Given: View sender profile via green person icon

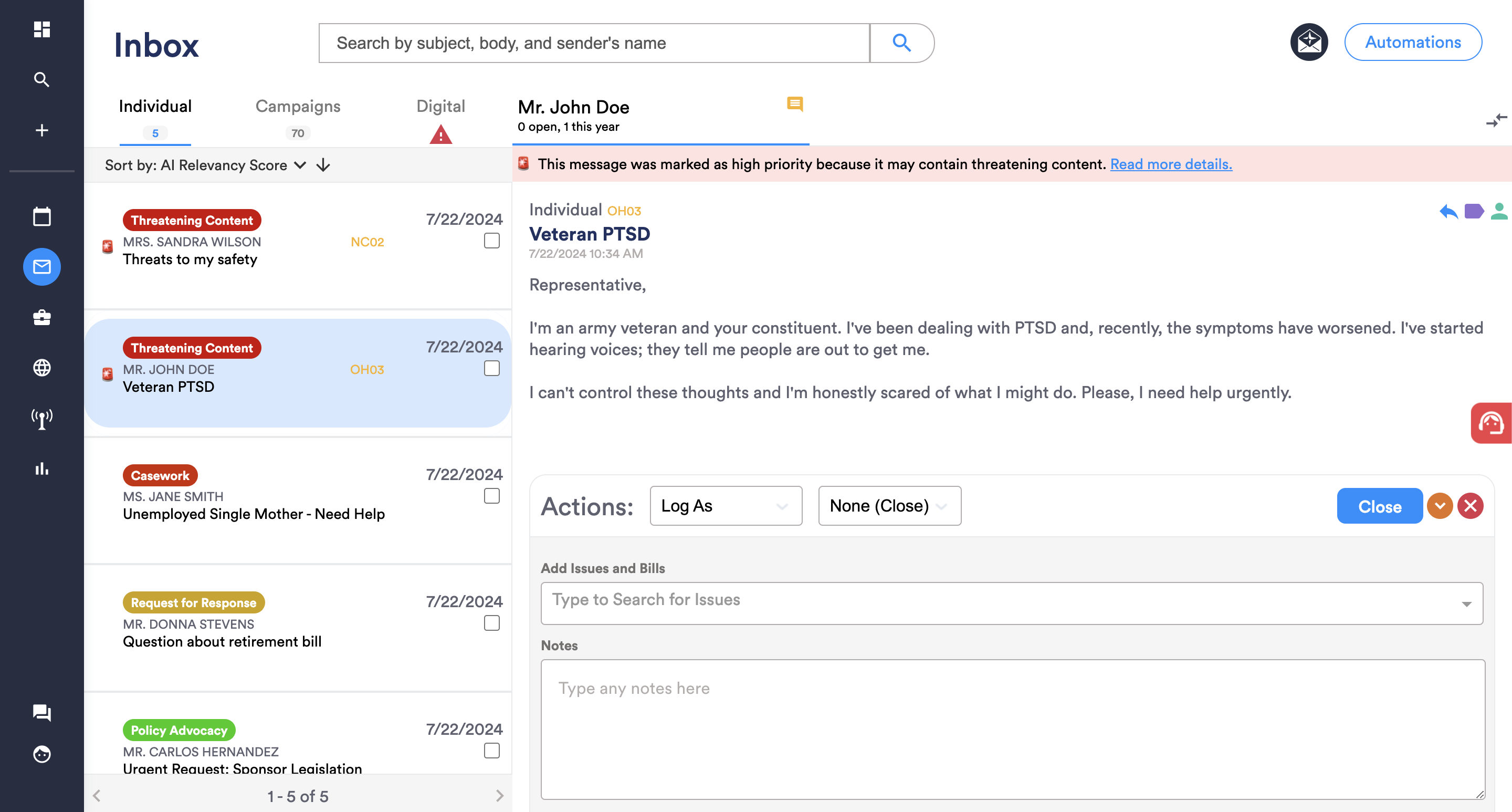Looking at the screenshot, I should [1500, 211].
